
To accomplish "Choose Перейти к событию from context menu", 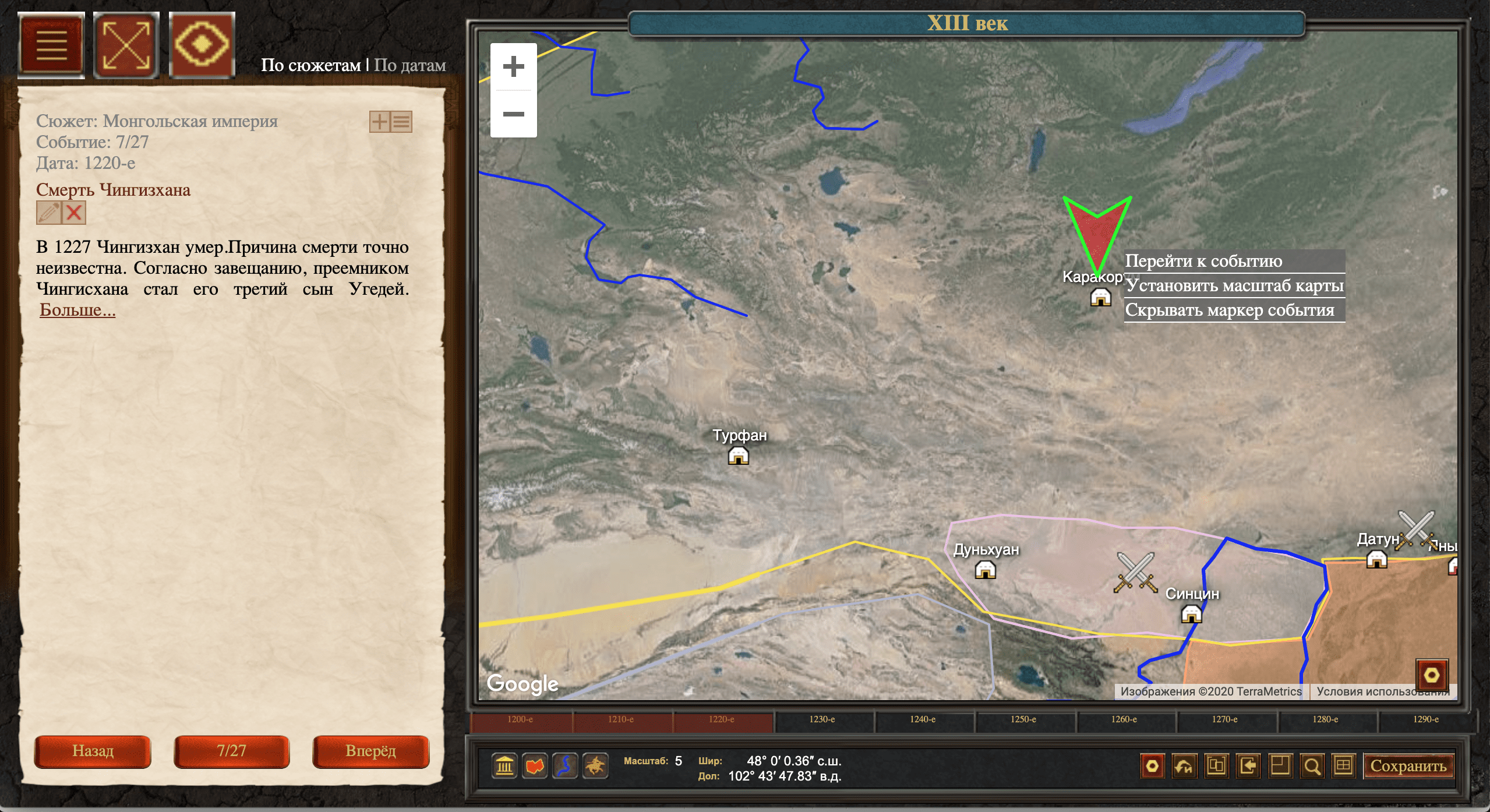I will [x=1234, y=261].
